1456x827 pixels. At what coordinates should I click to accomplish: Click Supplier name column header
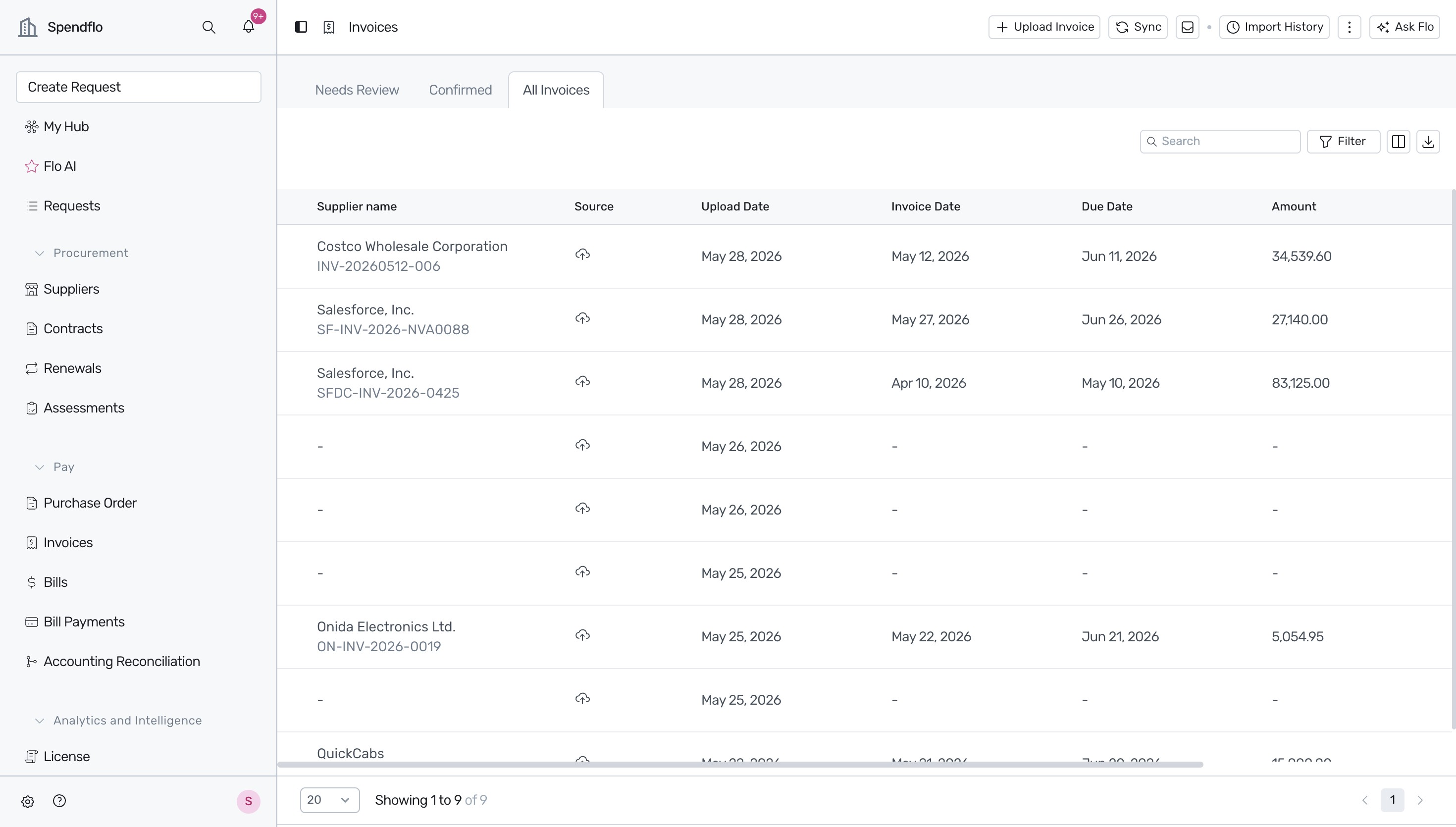coord(357,207)
